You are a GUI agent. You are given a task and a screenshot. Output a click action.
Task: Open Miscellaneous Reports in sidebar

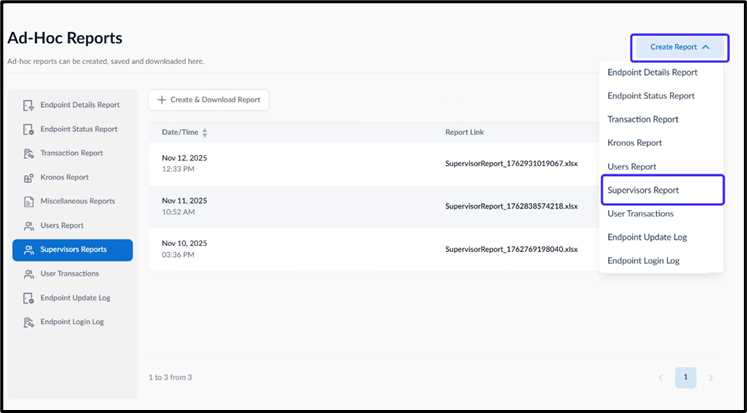click(72, 201)
